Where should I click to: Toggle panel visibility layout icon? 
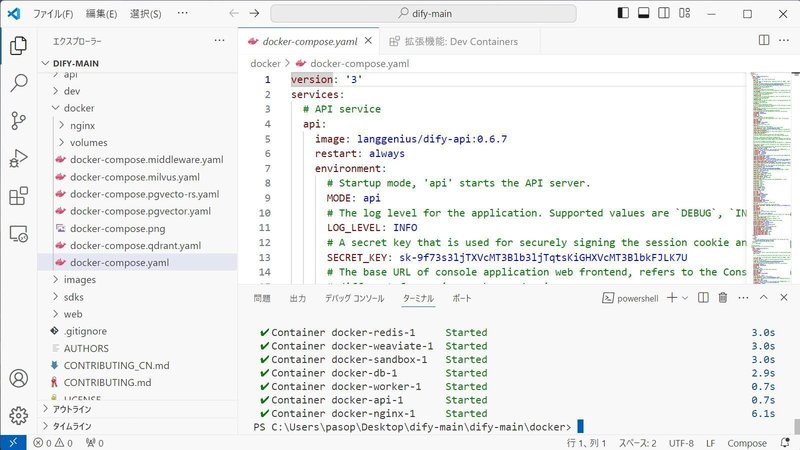click(x=643, y=13)
